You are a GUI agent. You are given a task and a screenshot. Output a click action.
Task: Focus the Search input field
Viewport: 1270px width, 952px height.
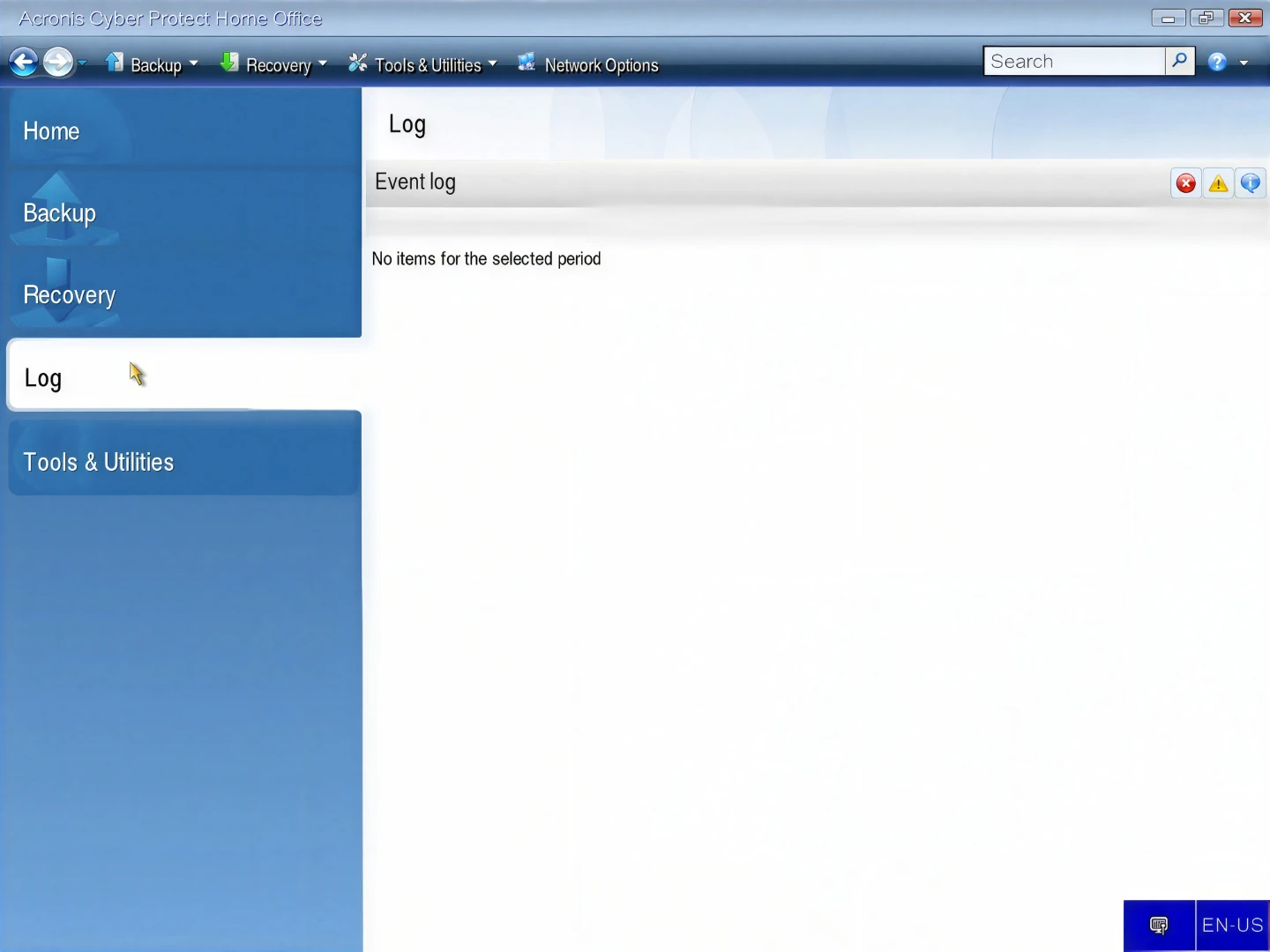1074,61
